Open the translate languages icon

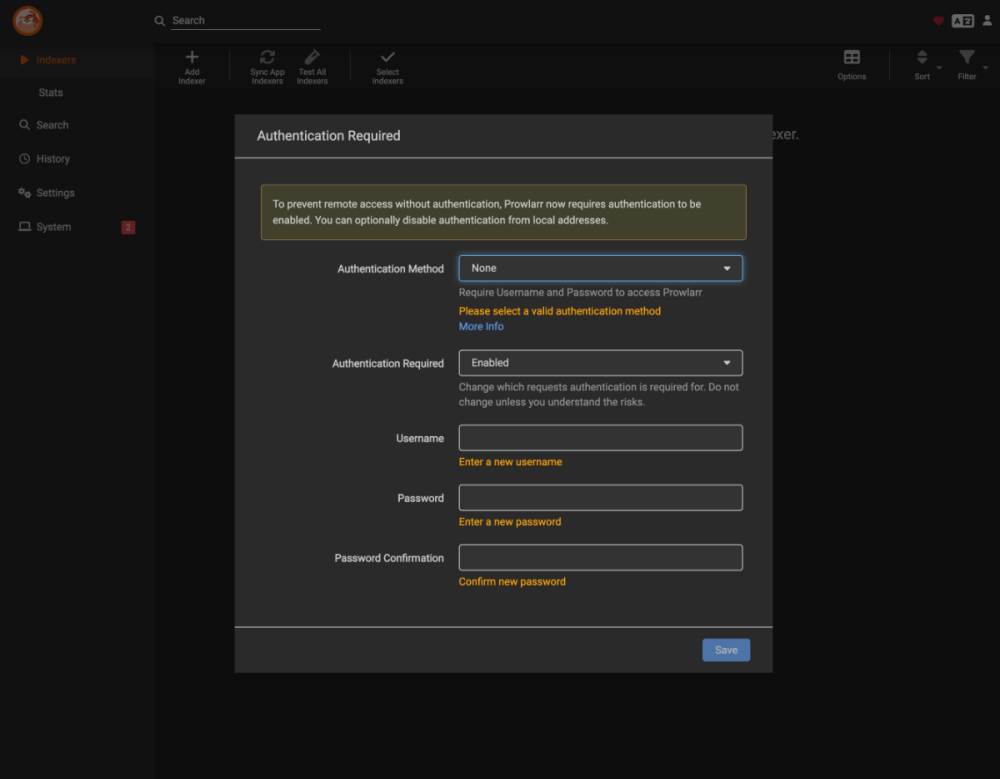(x=962, y=20)
